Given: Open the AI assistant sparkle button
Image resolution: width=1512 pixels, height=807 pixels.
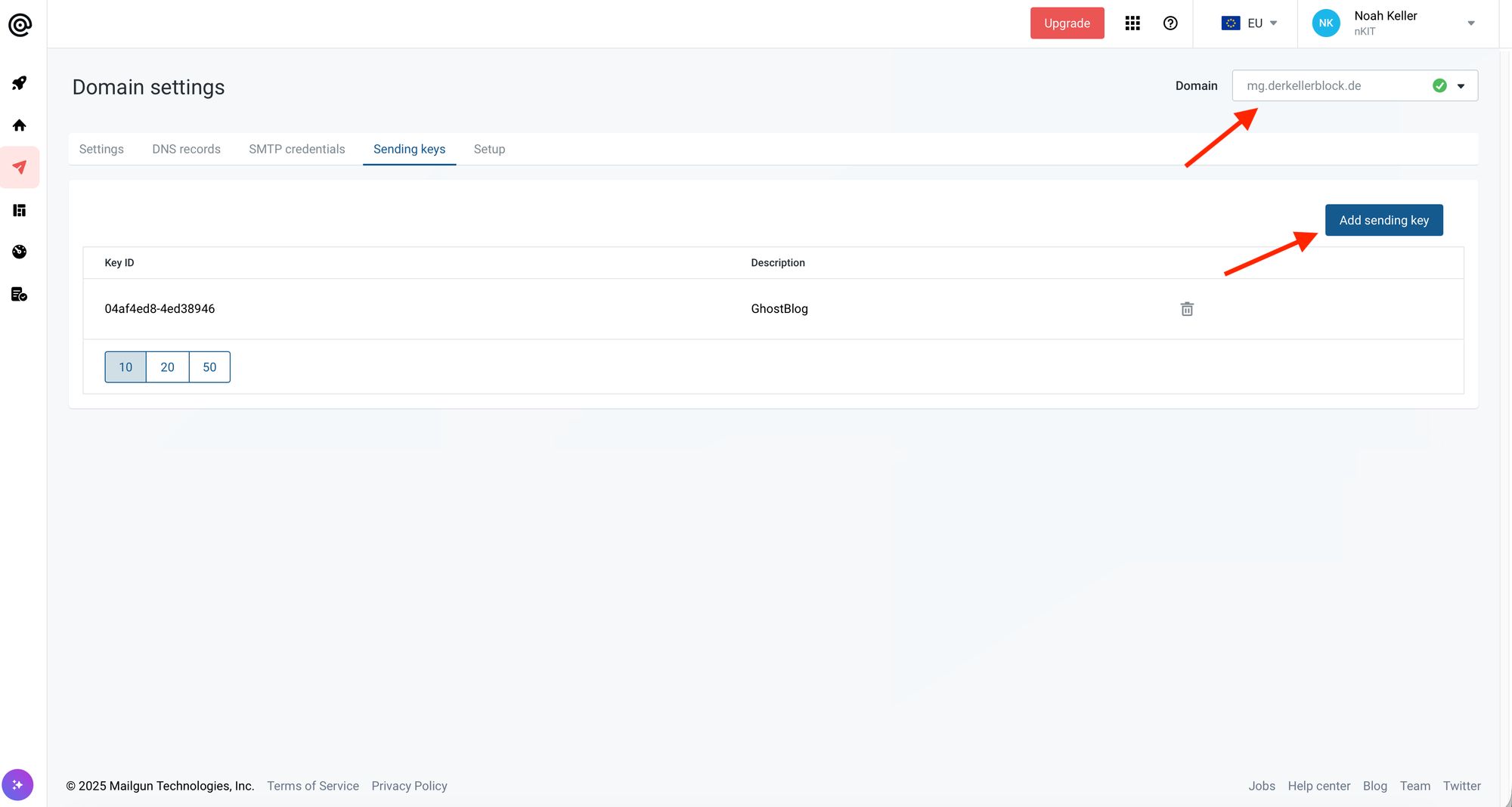Looking at the screenshot, I should tap(17, 785).
